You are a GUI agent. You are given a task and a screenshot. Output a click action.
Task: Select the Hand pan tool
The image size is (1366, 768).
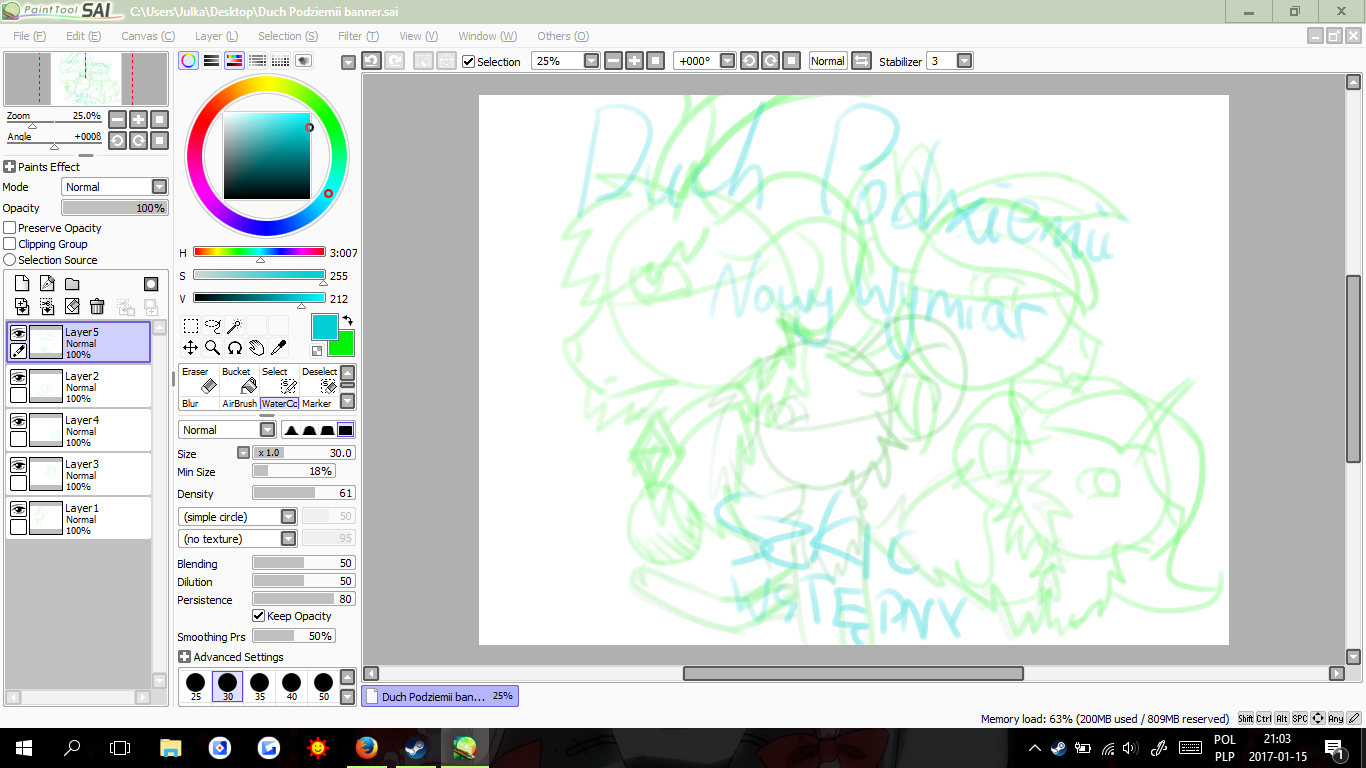coord(256,348)
